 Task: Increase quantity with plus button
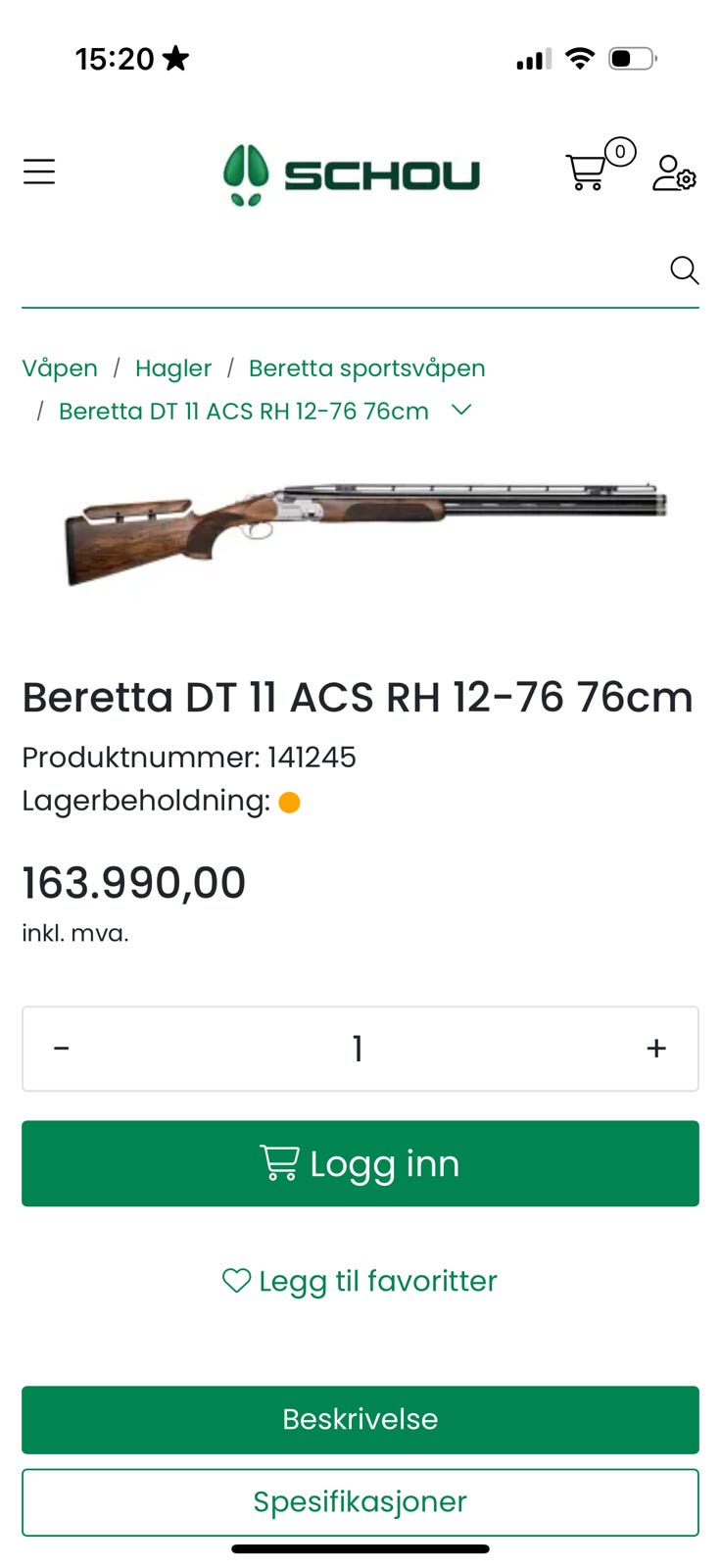(x=656, y=1049)
